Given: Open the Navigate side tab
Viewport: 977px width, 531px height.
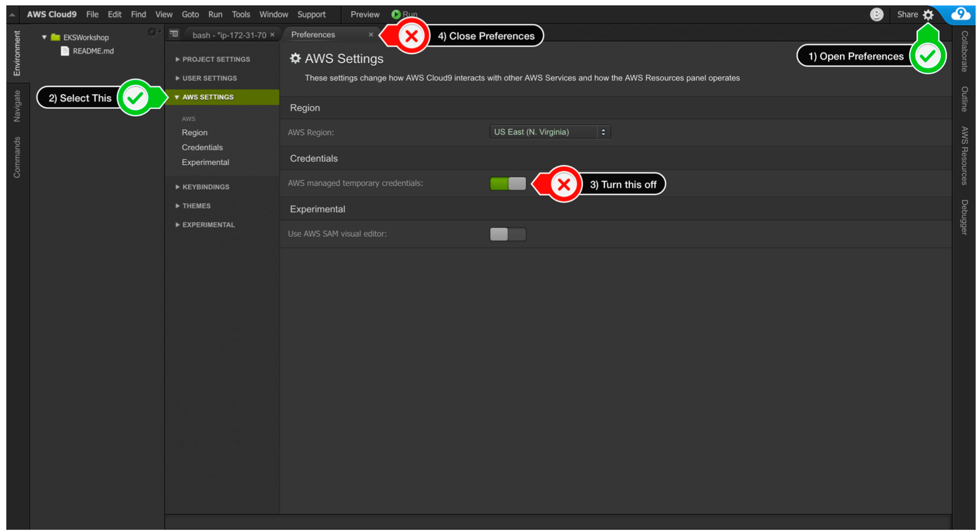Looking at the screenshot, I should tap(17, 106).
